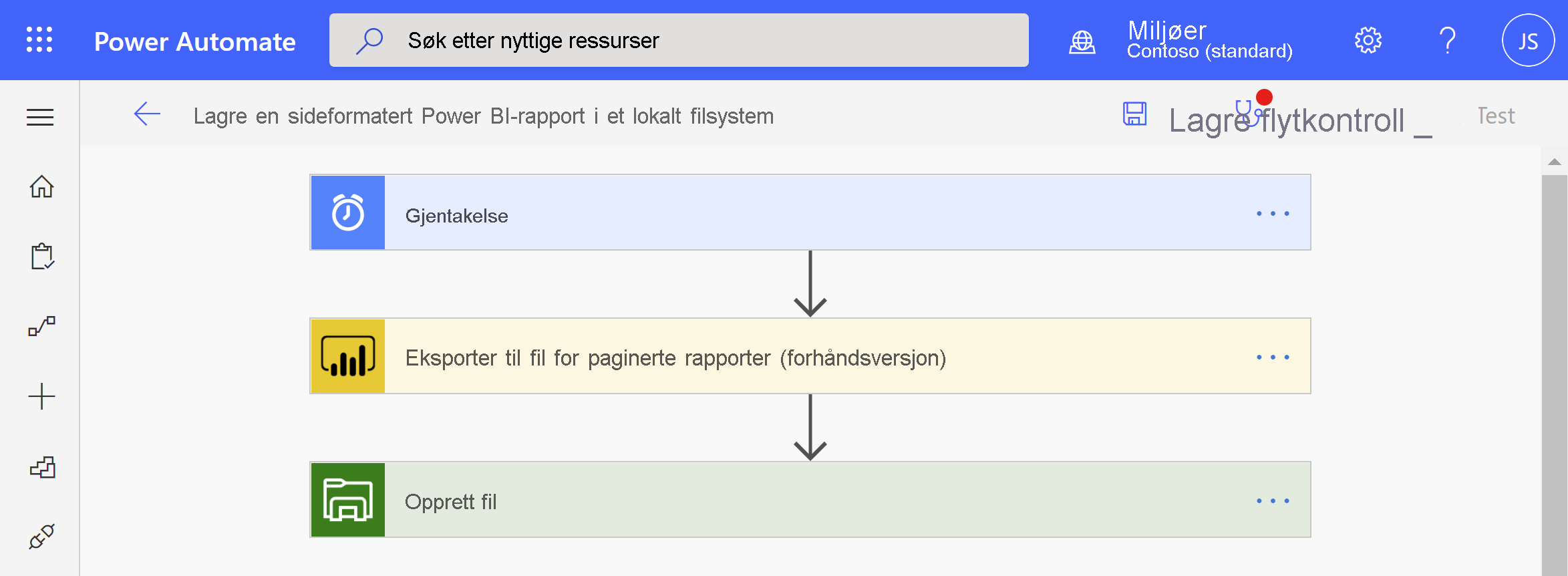Toggle the hamburger navigation menu
The width and height of the screenshot is (1568, 576).
coord(40,118)
